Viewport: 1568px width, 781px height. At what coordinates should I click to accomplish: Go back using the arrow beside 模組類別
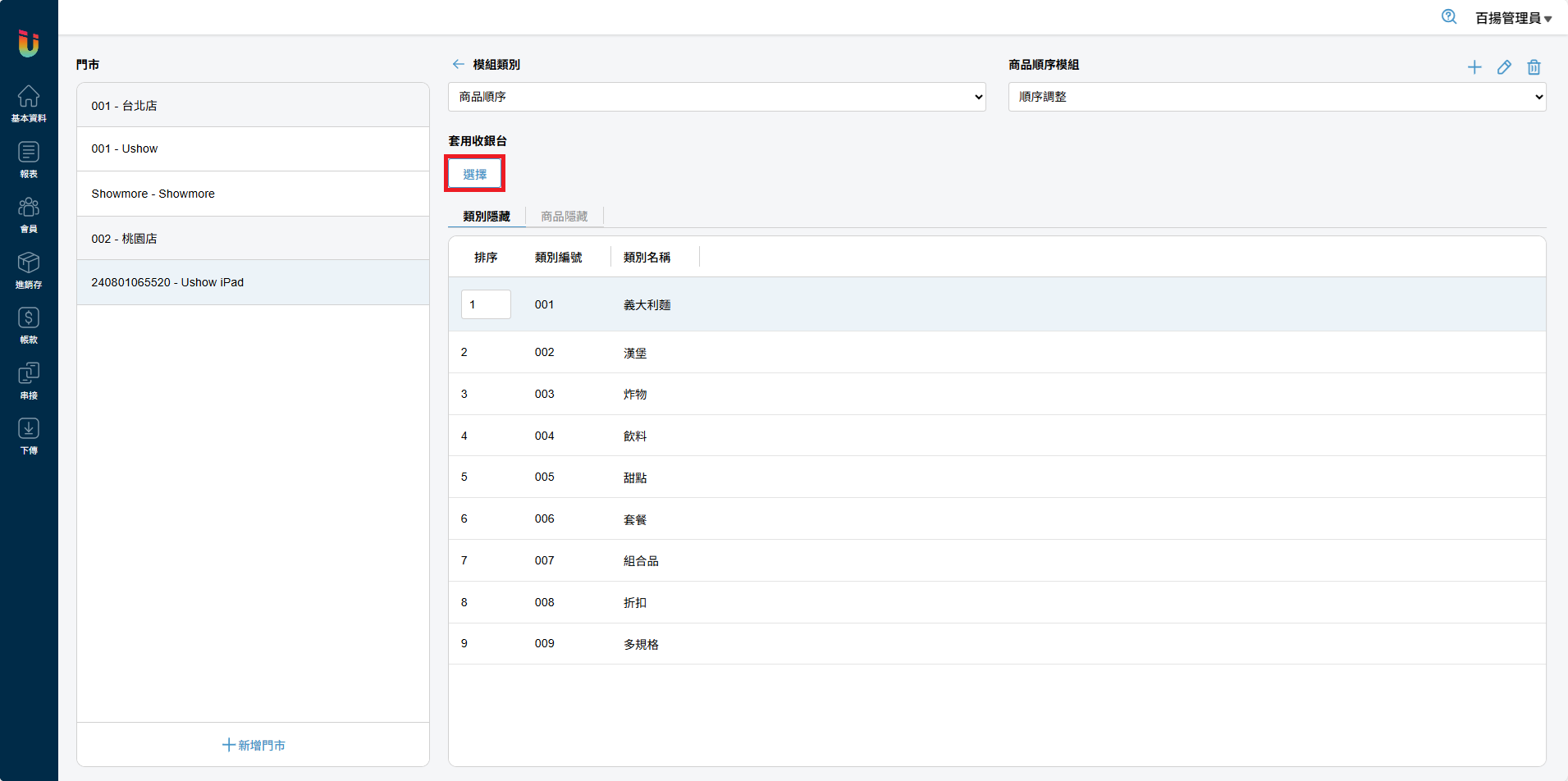[x=458, y=64]
